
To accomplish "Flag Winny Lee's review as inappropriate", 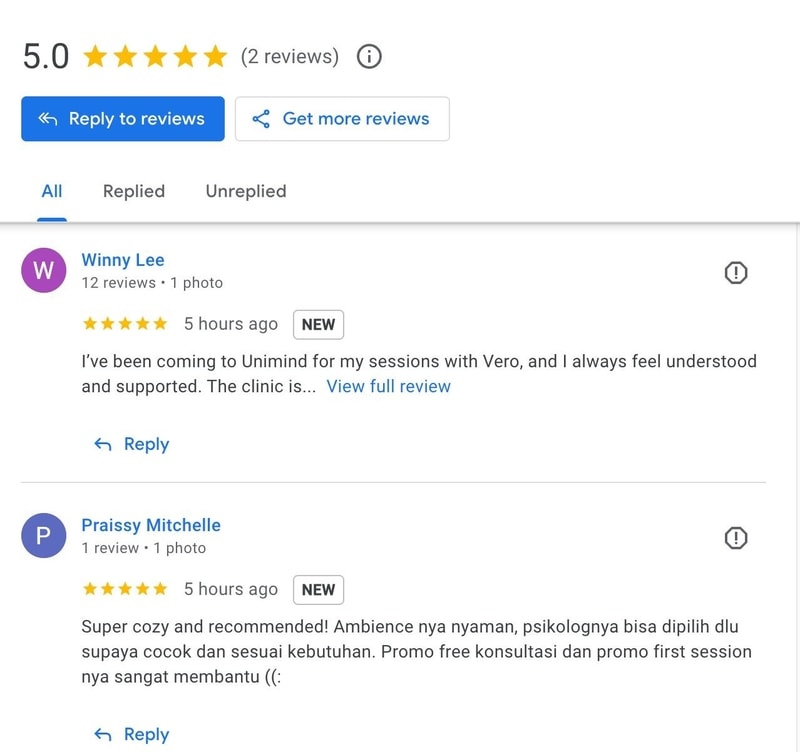I will coord(736,272).
